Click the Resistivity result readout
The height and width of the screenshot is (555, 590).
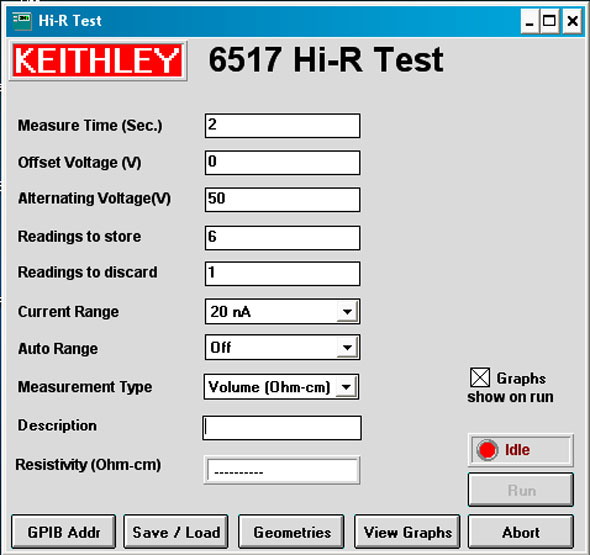pos(282,470)
